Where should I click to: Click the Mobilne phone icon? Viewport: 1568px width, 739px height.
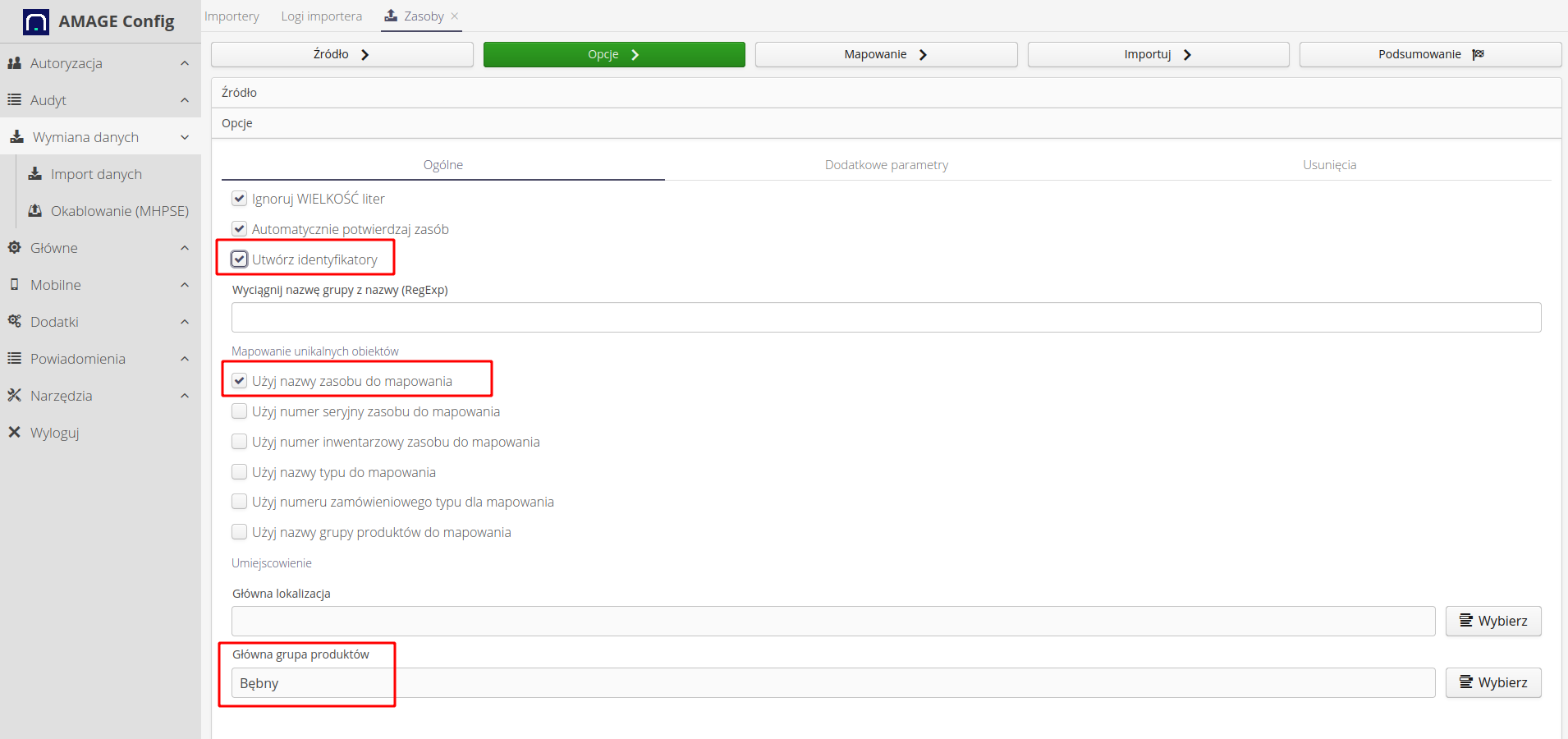point(14,285)
